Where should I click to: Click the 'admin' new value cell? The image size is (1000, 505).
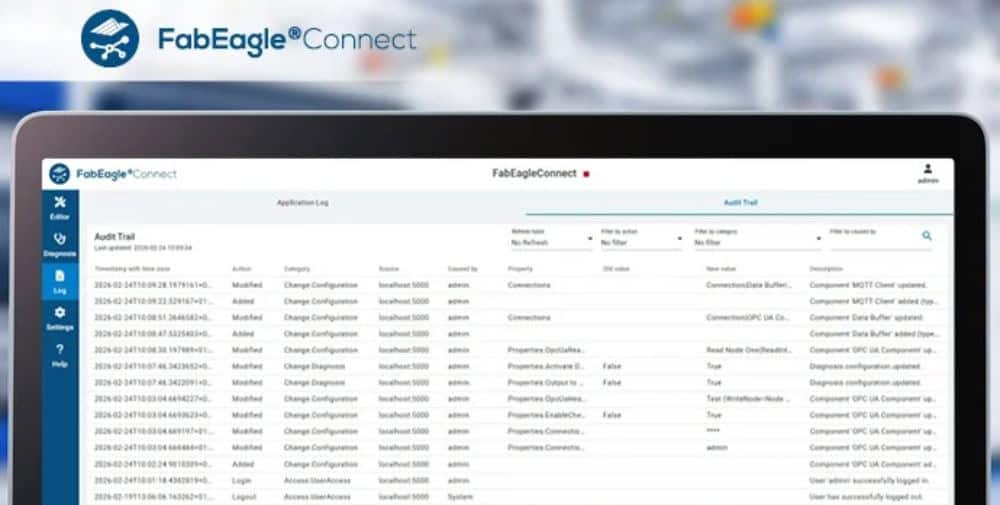tap(716, 448)
